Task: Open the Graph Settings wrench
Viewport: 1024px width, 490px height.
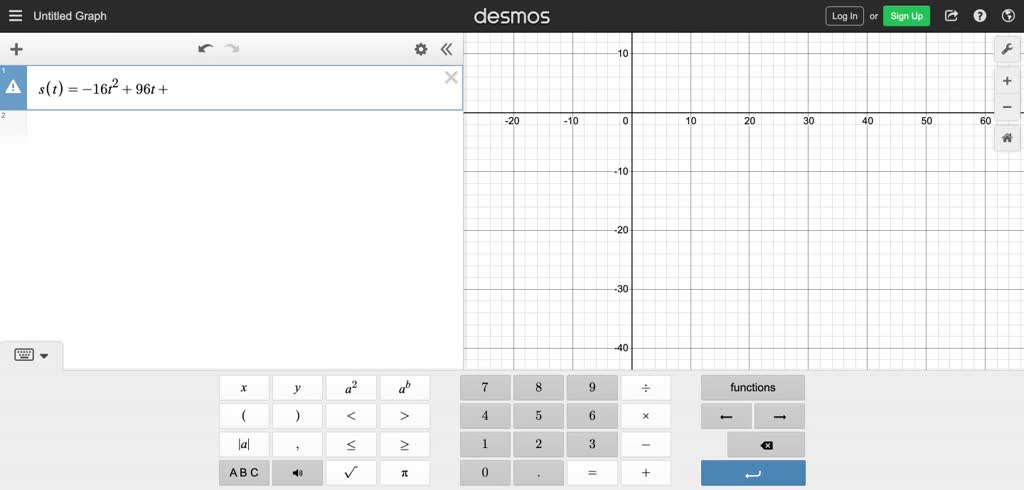Action: [x=1007, y=50]
